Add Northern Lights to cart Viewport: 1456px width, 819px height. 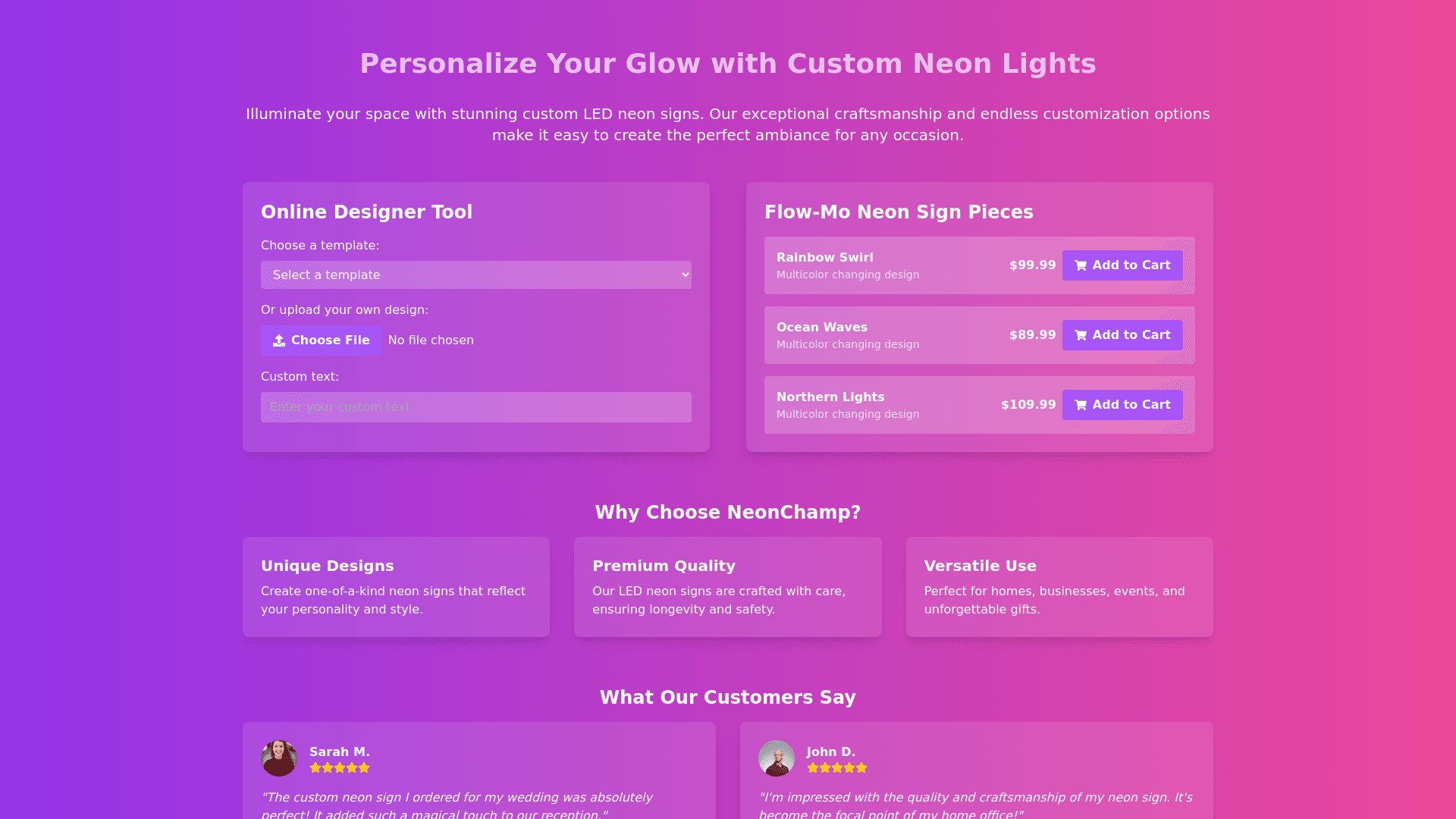coord(1122,405)
